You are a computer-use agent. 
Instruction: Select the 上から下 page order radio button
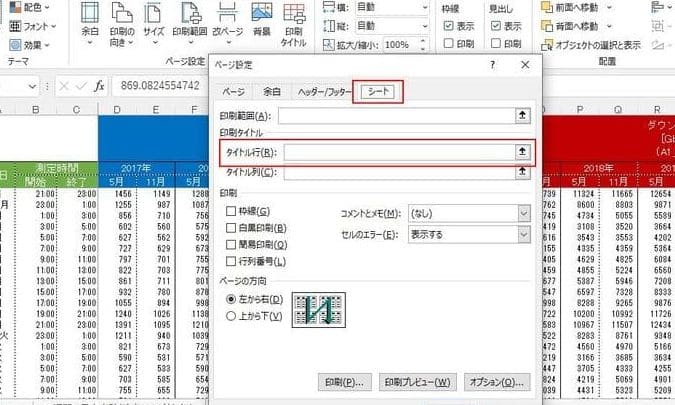click(232, 317)
